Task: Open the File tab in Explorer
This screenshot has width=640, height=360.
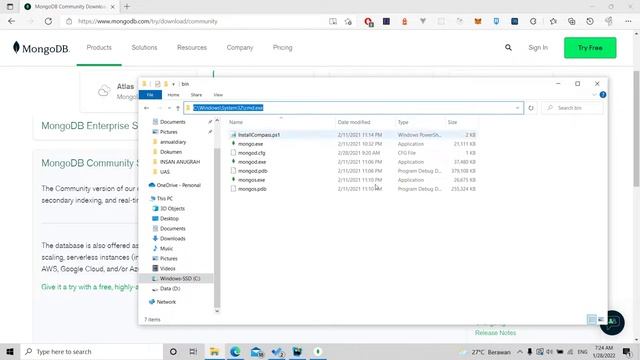Action: (150, 95)
